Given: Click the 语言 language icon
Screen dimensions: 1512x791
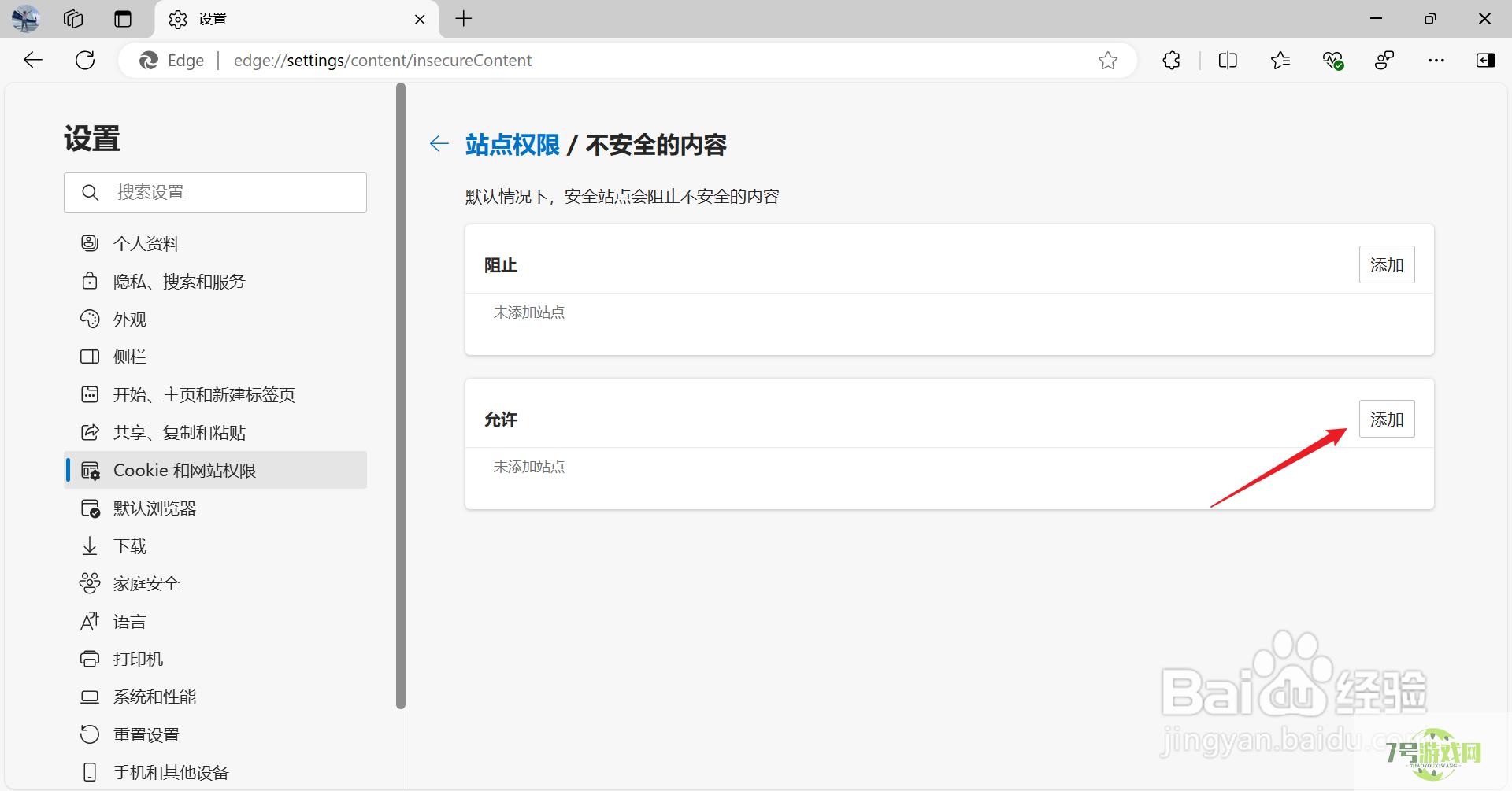Looking at the screenshot, I should [x=90, y=621].
